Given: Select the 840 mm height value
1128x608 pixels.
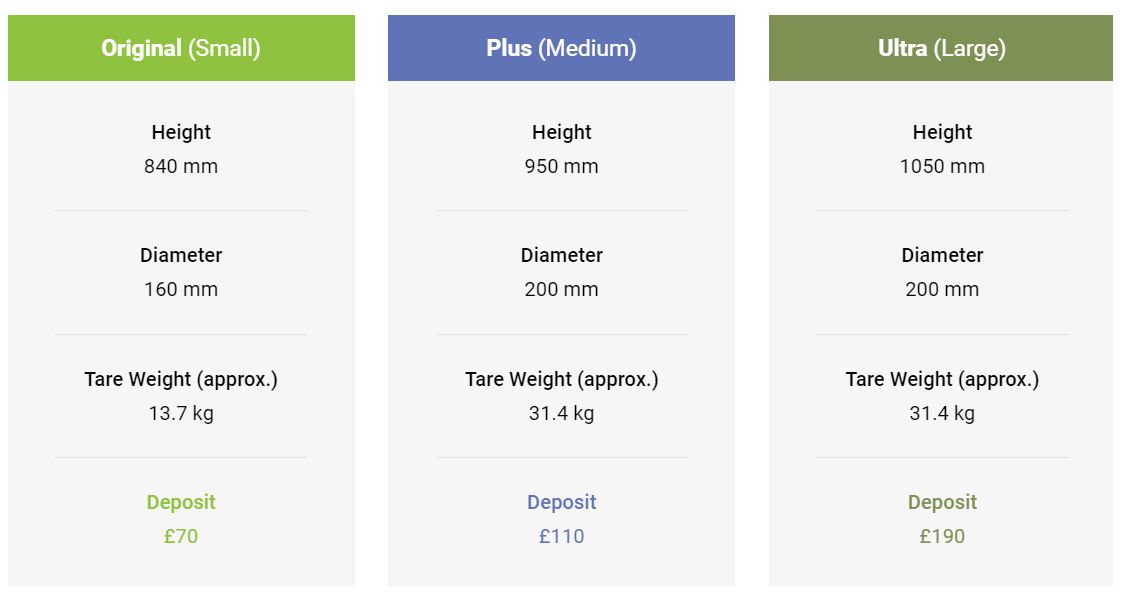Looking at the screenshot, I should coord(181,166).
